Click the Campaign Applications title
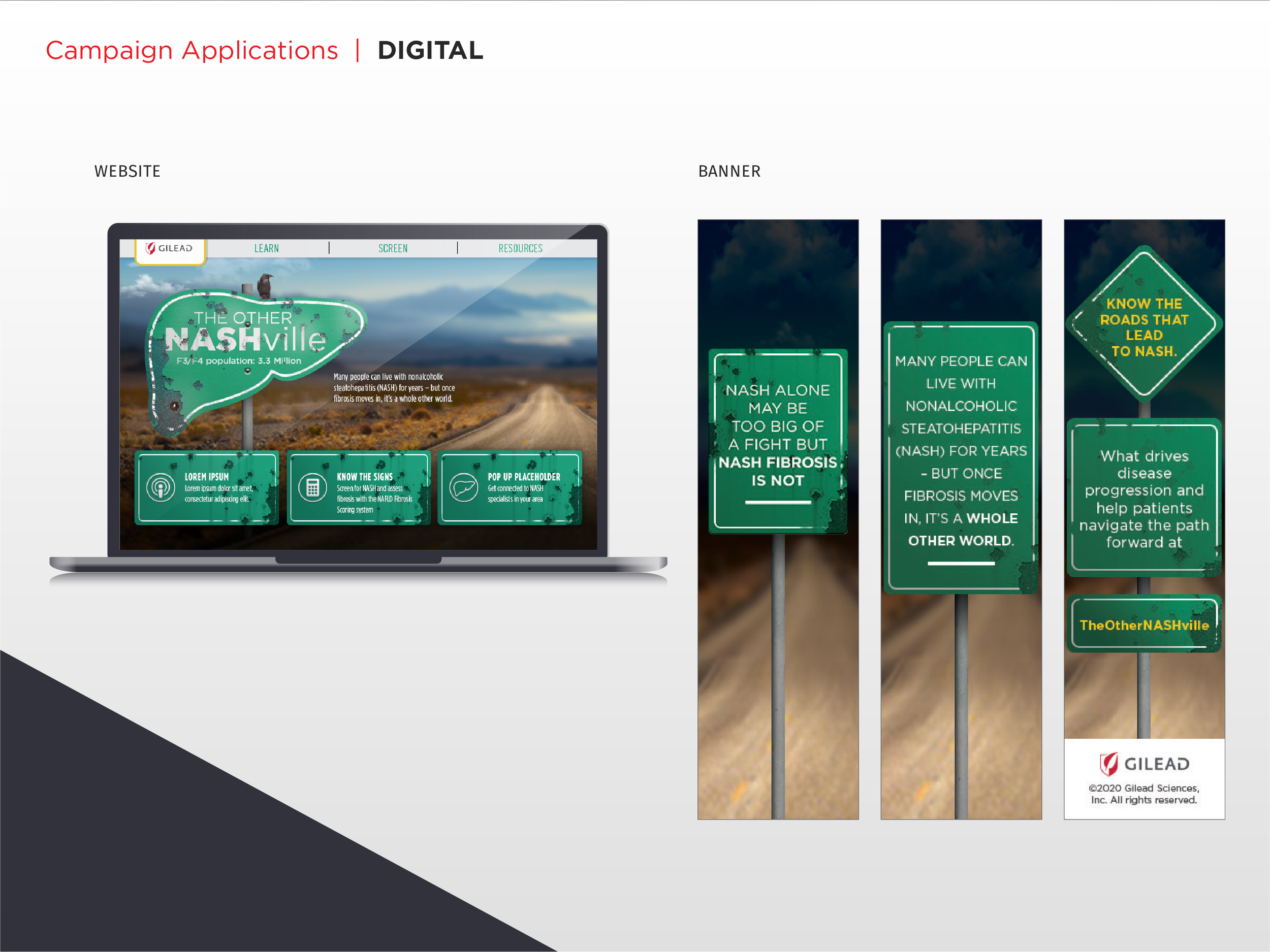The image size is (1270, 952). click(x=192, y=50)
